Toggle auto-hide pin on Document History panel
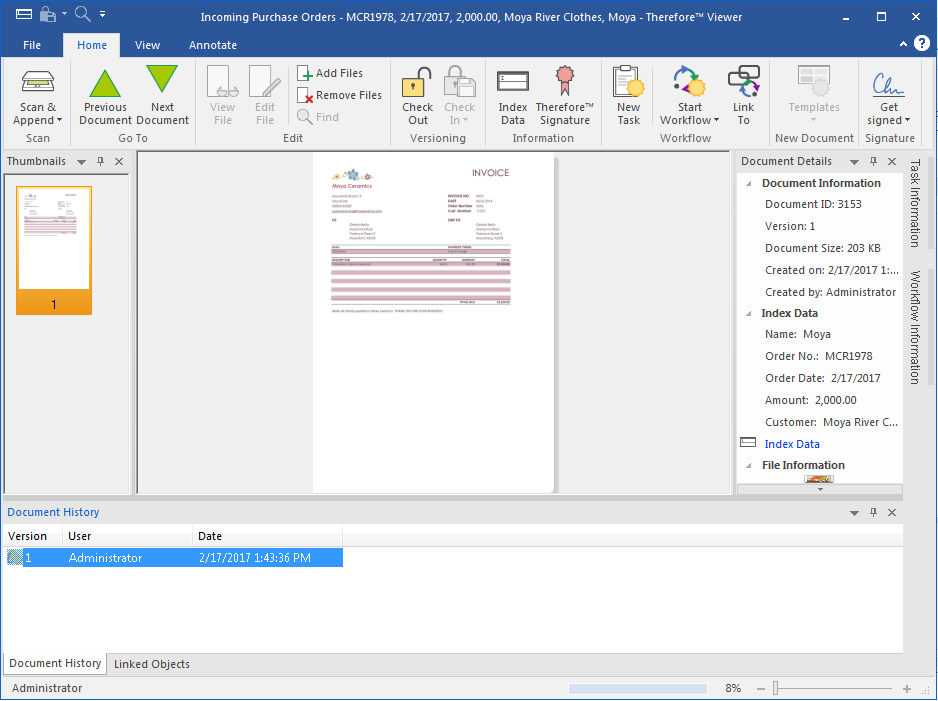The height and width of the screenshot is (701, 938). click(873, 512)
